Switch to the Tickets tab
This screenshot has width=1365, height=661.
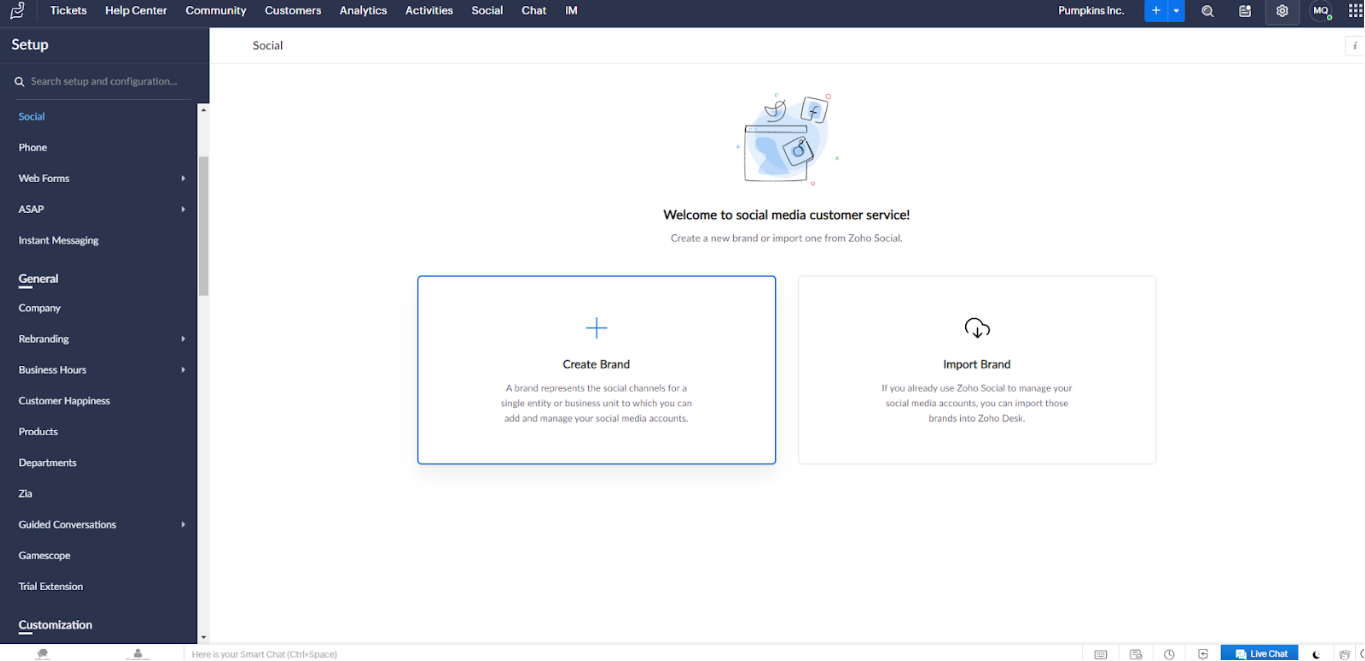(x=68, y=11)
